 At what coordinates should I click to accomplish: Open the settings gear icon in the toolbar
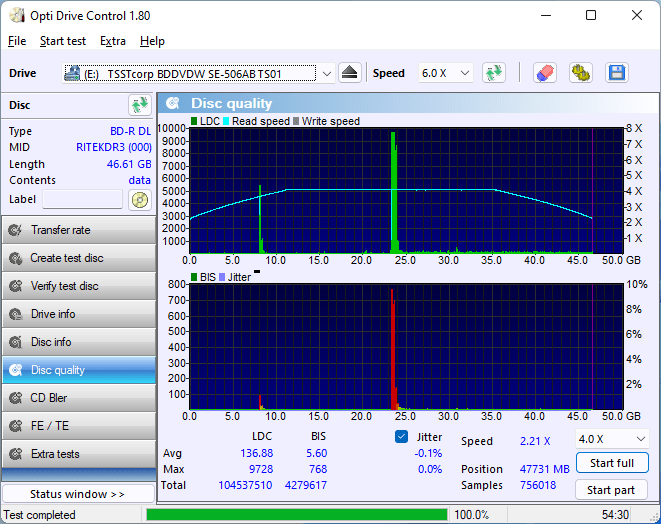click(580, 73)
